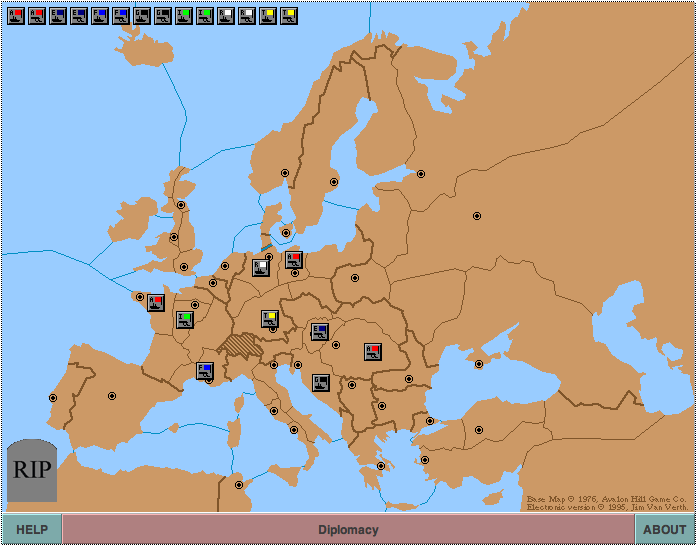Click the Moscow supply center dot
697x546 pixels.
coord(477,216)
